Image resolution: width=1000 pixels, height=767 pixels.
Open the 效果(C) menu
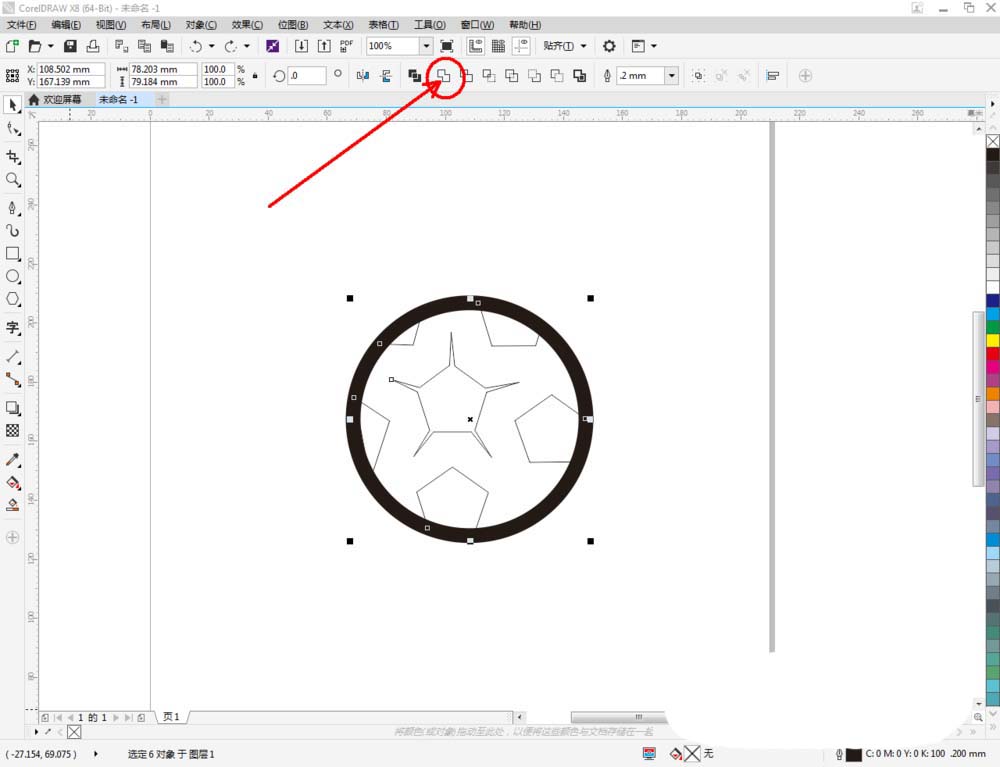(x=247, y=25)
